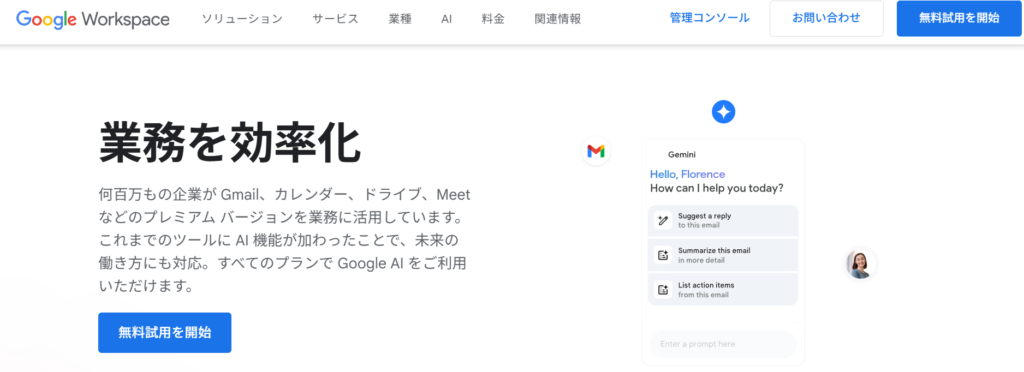Click the woman's profile avatar

tap(859, 264)
